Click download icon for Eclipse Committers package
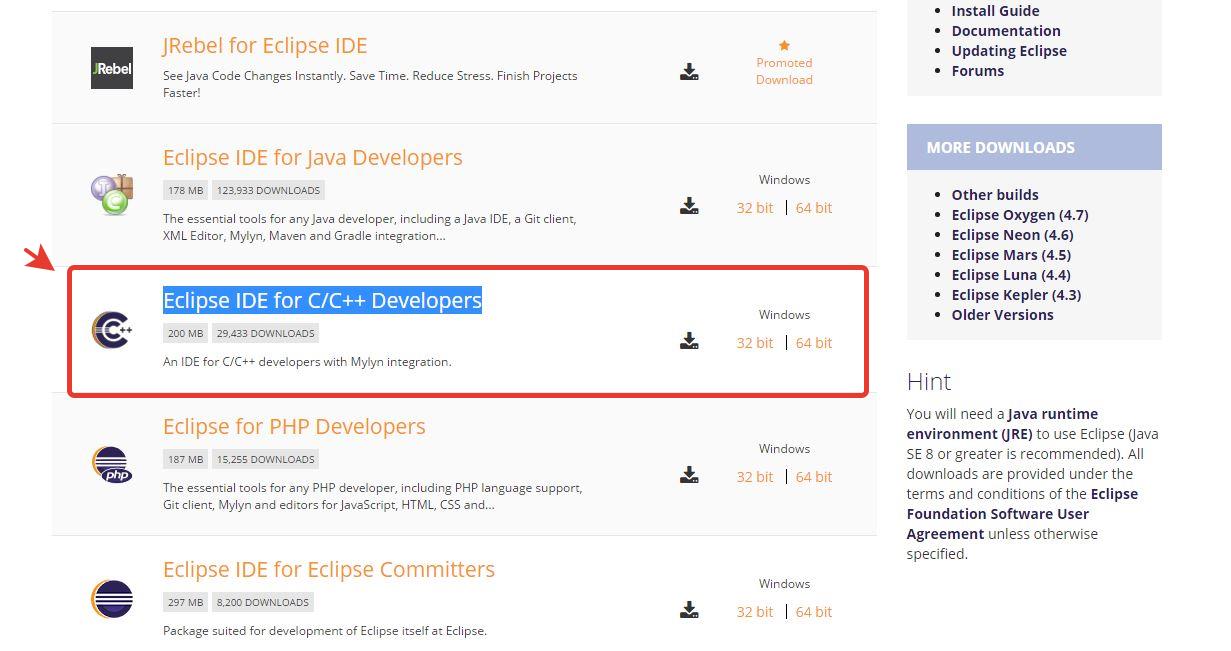 pos(689,610)
